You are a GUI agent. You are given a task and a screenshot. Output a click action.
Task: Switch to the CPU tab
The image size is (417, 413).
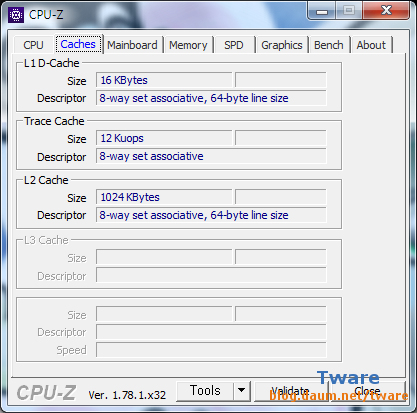tap(33, 45)
